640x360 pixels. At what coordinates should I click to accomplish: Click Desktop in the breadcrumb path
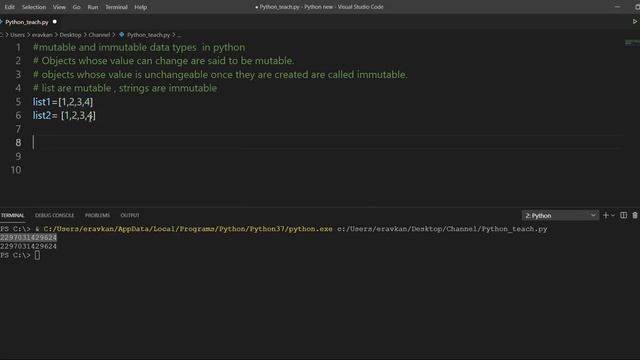(70, 35)
